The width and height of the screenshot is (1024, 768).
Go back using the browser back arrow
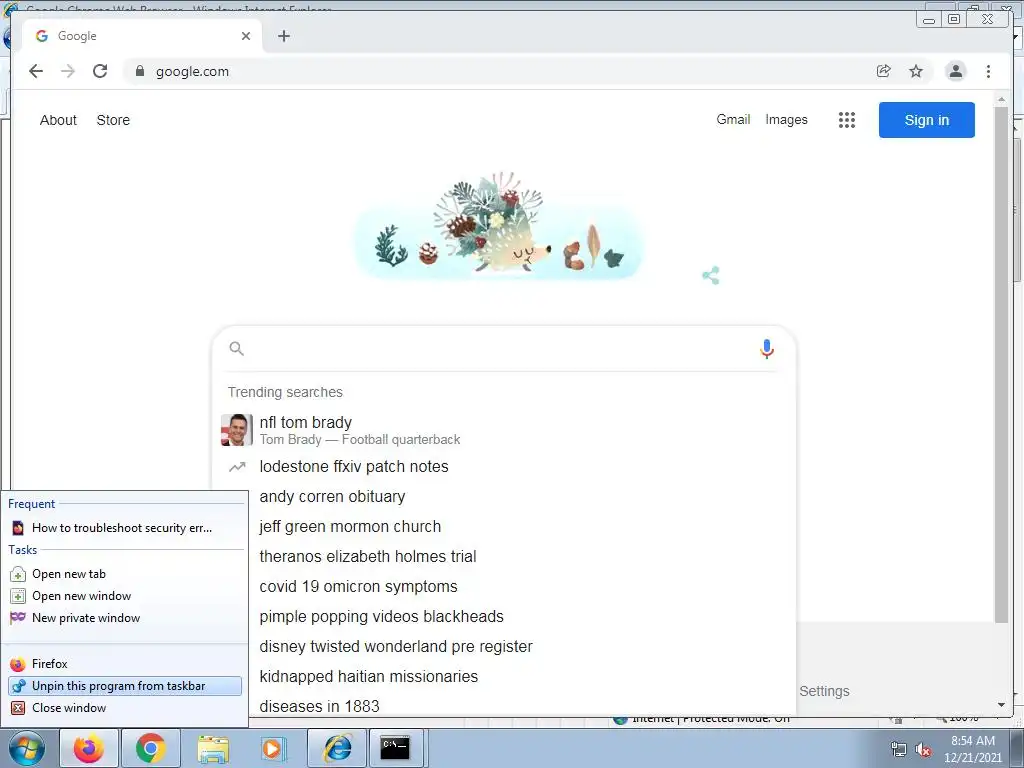pos(36,71)
